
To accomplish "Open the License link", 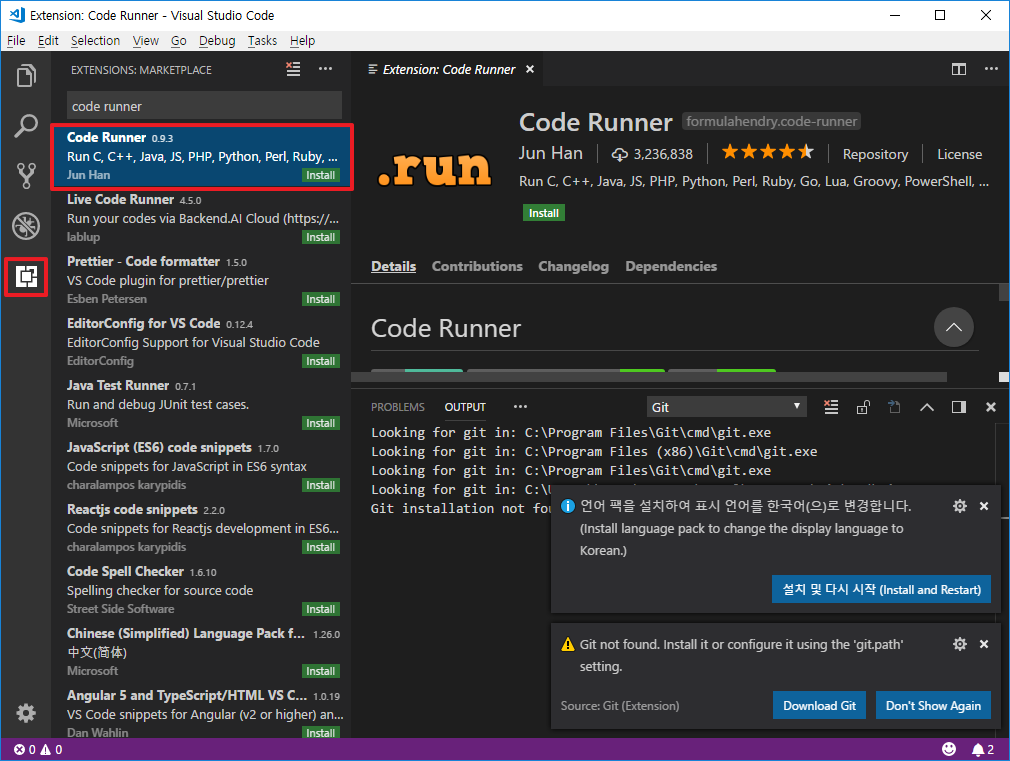I will click(960, 155).
